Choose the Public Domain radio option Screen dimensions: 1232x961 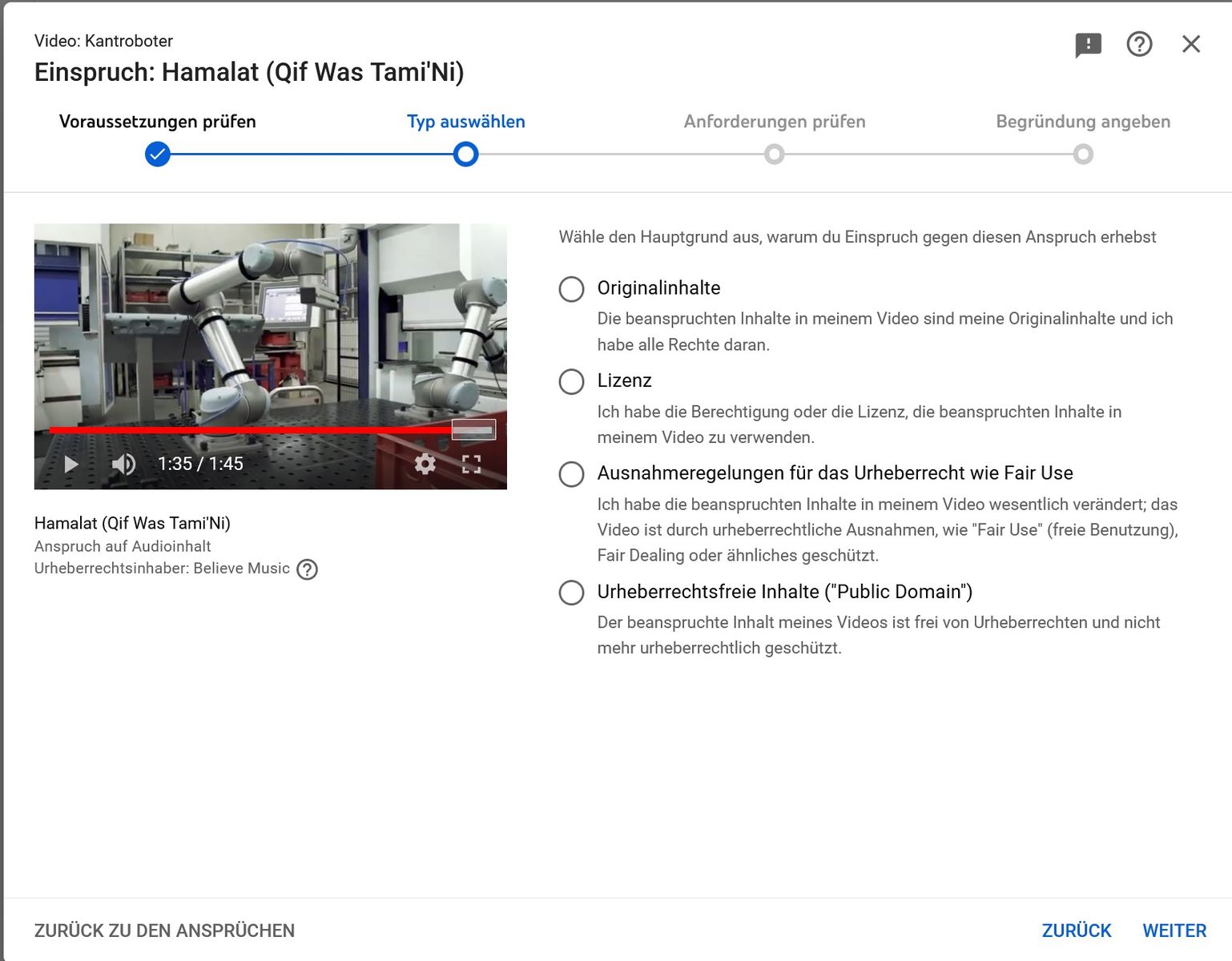click(x=571, y=593)
